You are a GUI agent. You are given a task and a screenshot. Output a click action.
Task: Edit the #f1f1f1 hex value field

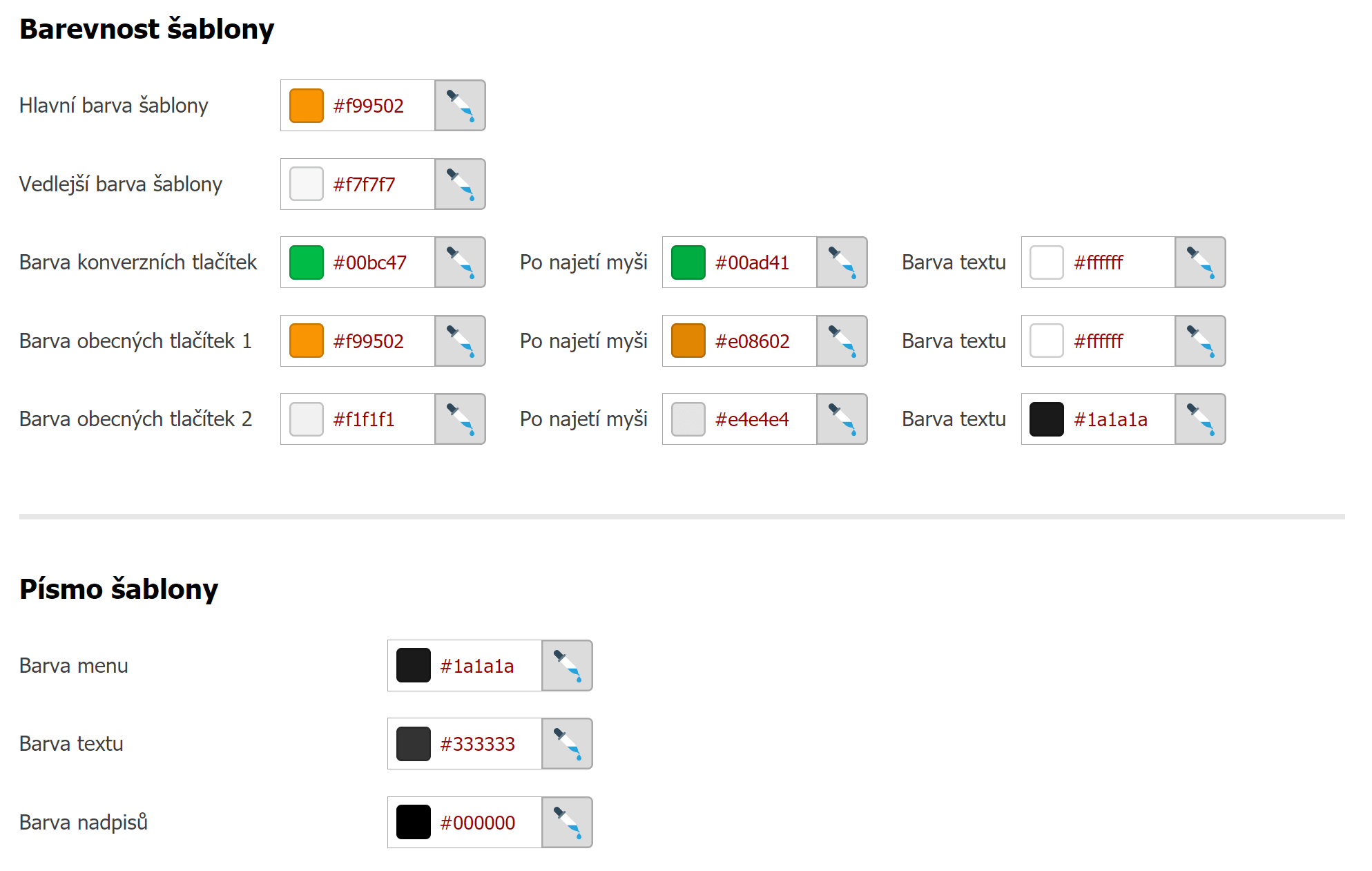[378, 419]
